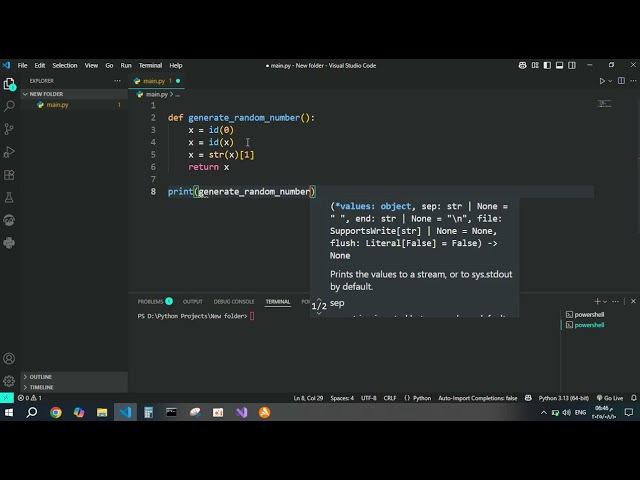Open the Accounts menu icon
The height and width of the screenshot is (480, 640).
pyautogui.click(x=9, y=358)
